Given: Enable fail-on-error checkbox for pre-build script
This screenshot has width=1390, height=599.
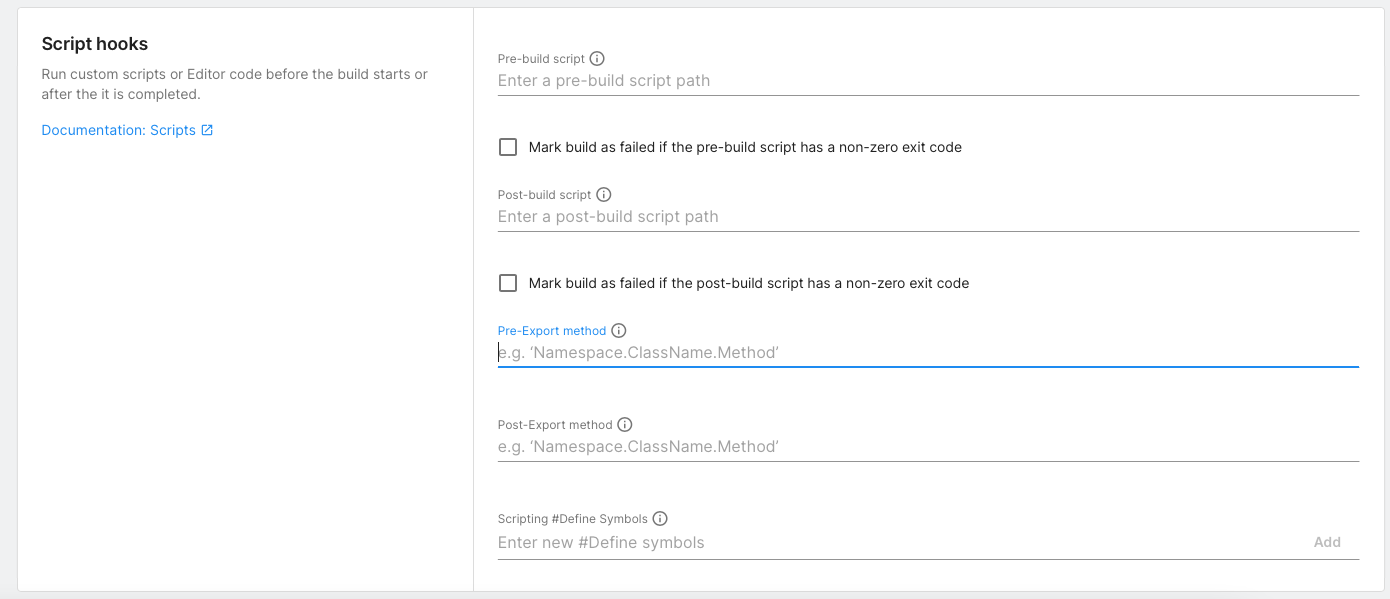Looking at the screenshot, I should (x=508, y=147).
